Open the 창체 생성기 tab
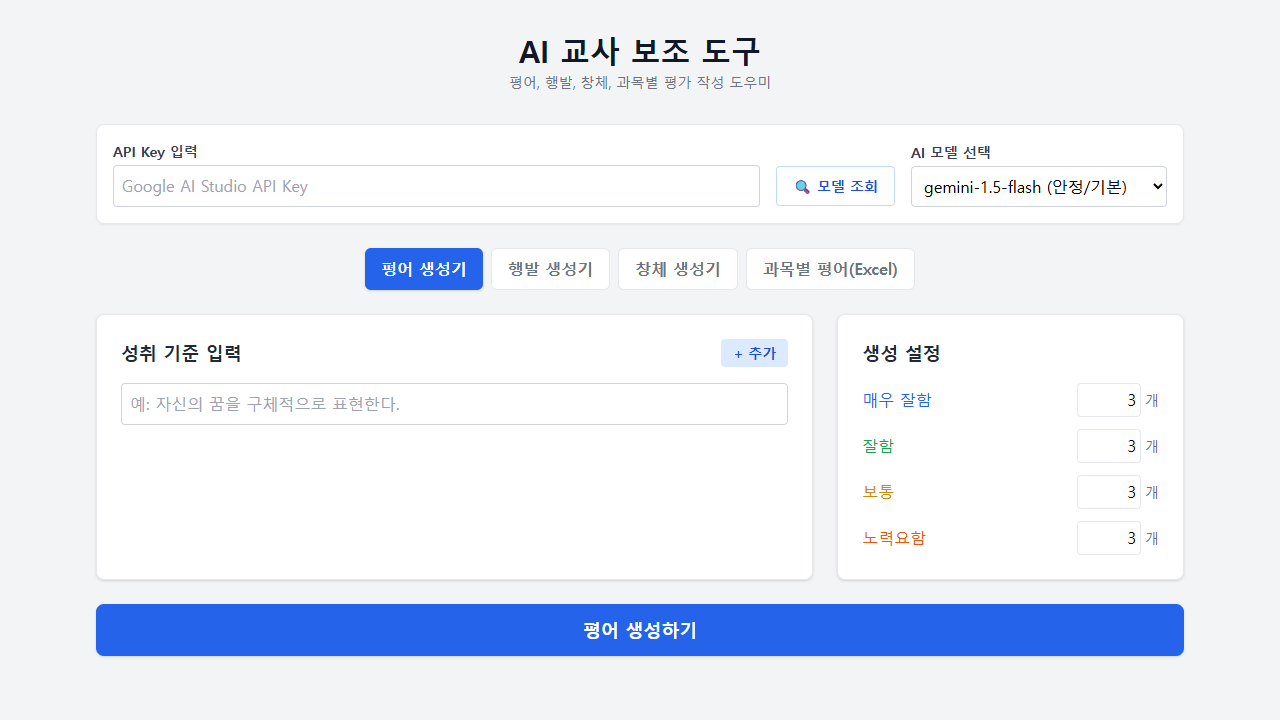 (x=677, y=269)
